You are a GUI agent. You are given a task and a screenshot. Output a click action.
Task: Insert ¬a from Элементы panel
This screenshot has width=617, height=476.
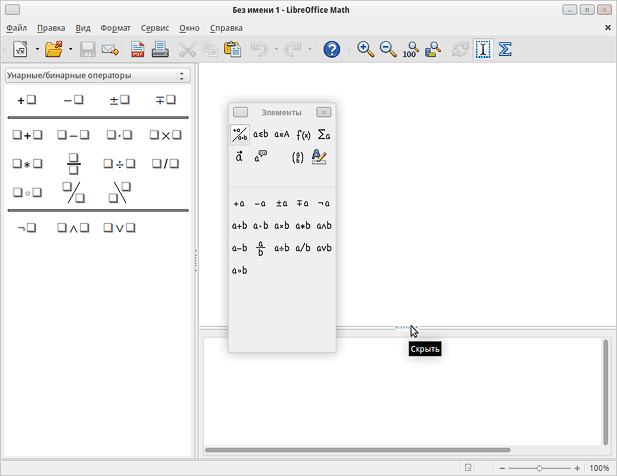pos(324,203)
